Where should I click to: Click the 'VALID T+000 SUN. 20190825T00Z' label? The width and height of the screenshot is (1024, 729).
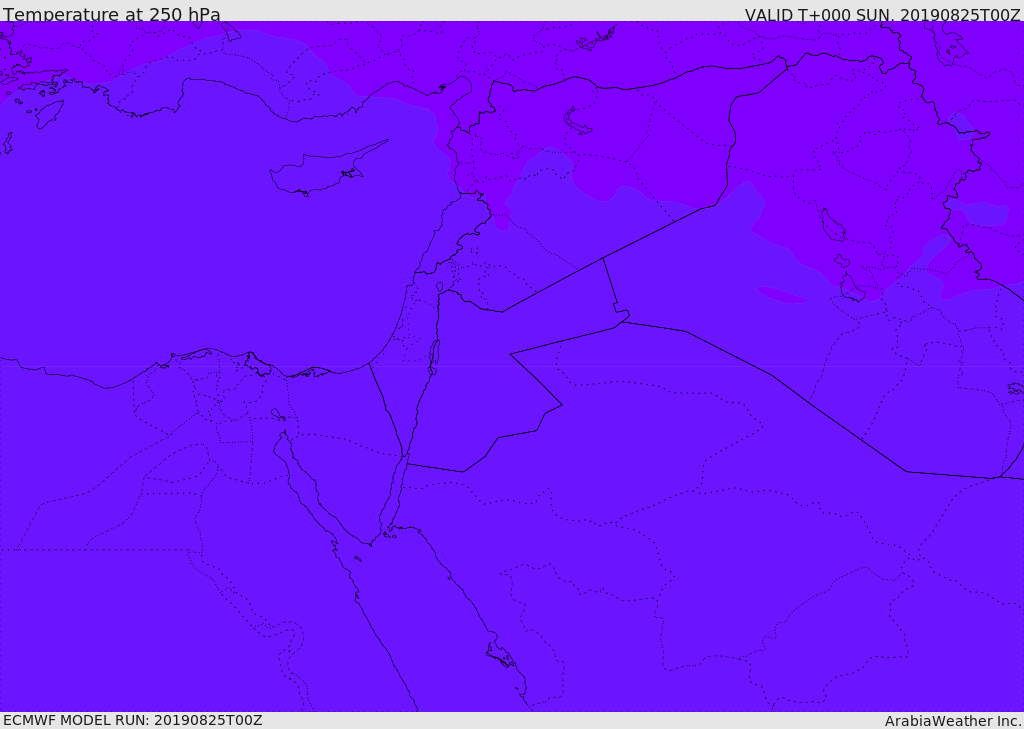click(x=882, y=14)
